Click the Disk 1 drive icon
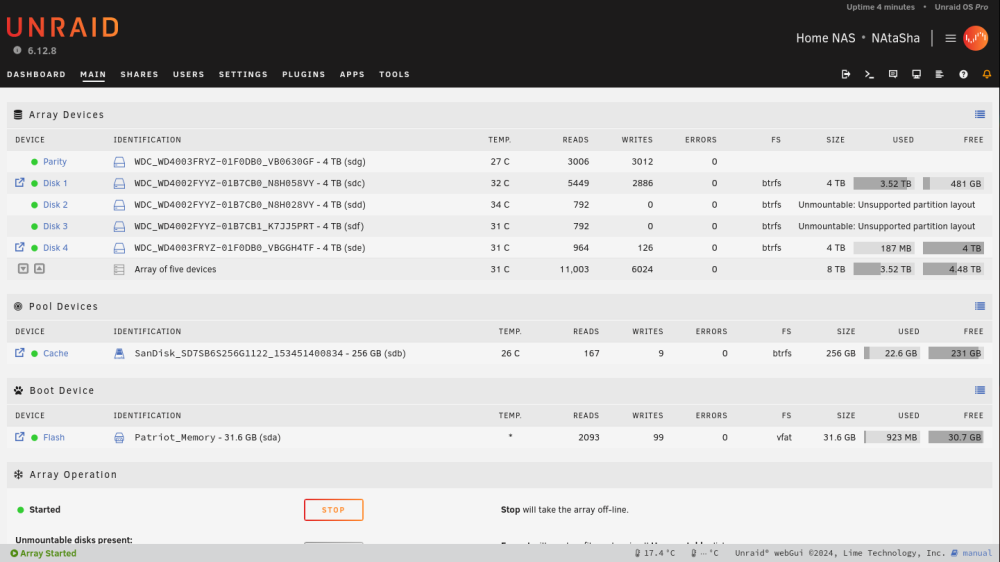This screenshot has height=562, width=1000. (119, 184)
